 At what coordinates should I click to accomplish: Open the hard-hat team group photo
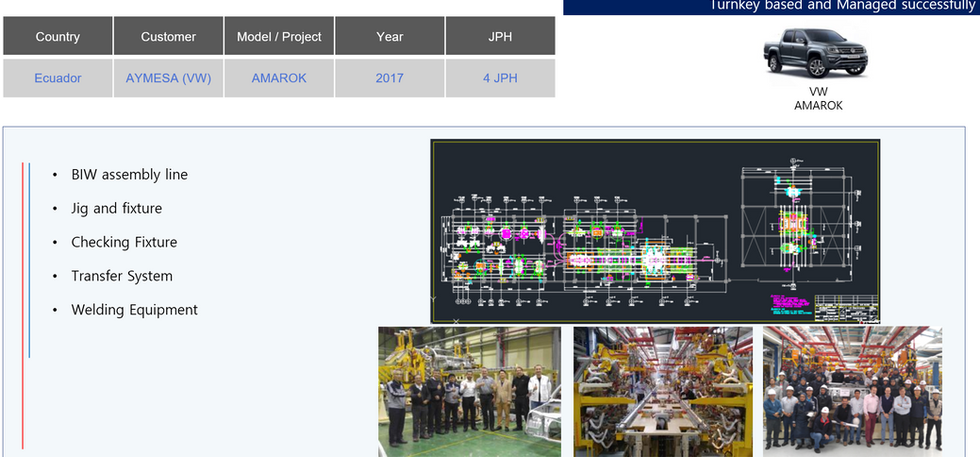[852, 391]
